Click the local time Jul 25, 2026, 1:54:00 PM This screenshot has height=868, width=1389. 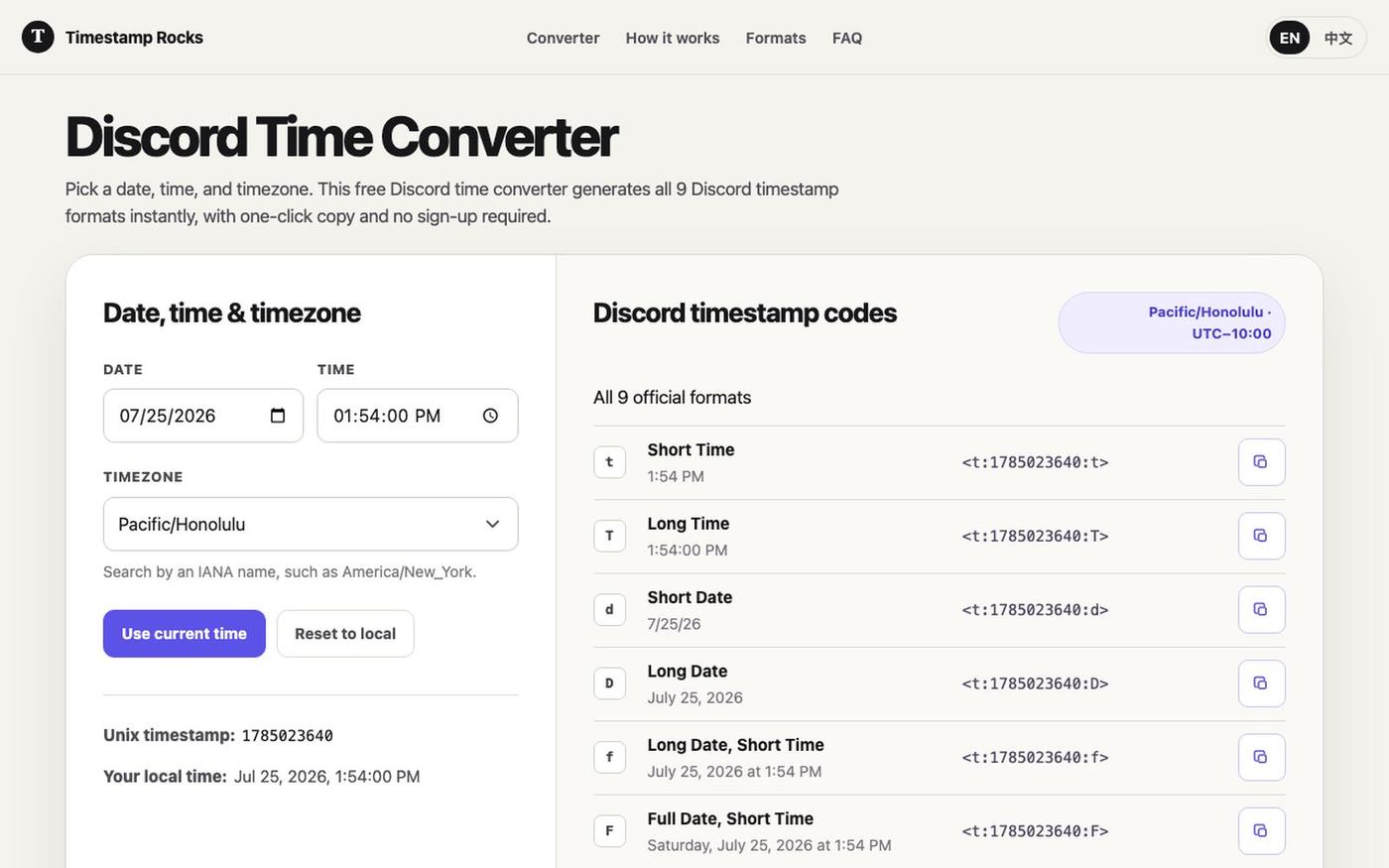[x=326, y=777]
